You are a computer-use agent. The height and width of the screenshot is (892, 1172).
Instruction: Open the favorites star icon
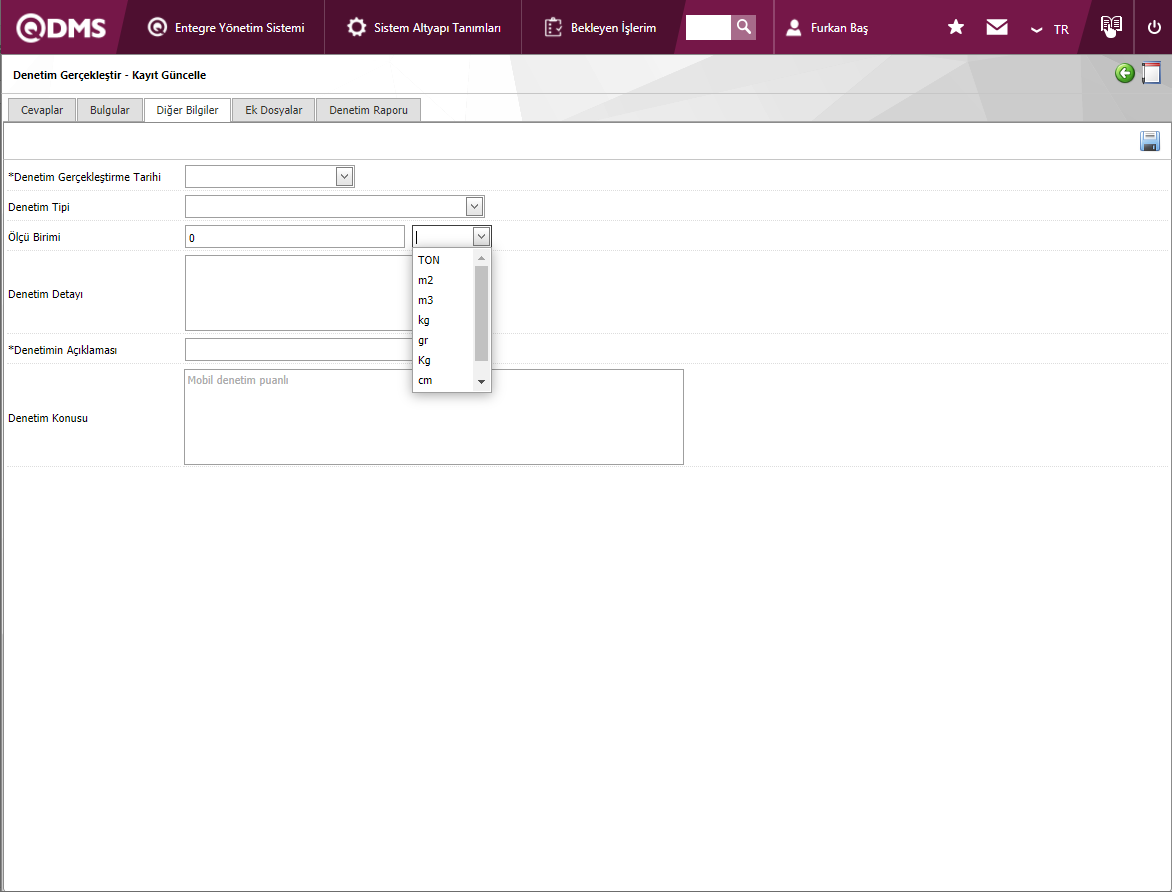pos(956,28)
